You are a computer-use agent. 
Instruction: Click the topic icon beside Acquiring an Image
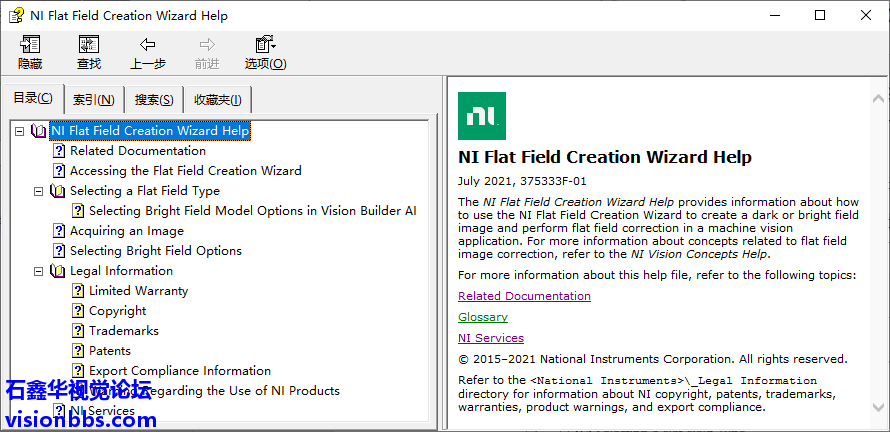pyautogui.click(x=59, y=231)
